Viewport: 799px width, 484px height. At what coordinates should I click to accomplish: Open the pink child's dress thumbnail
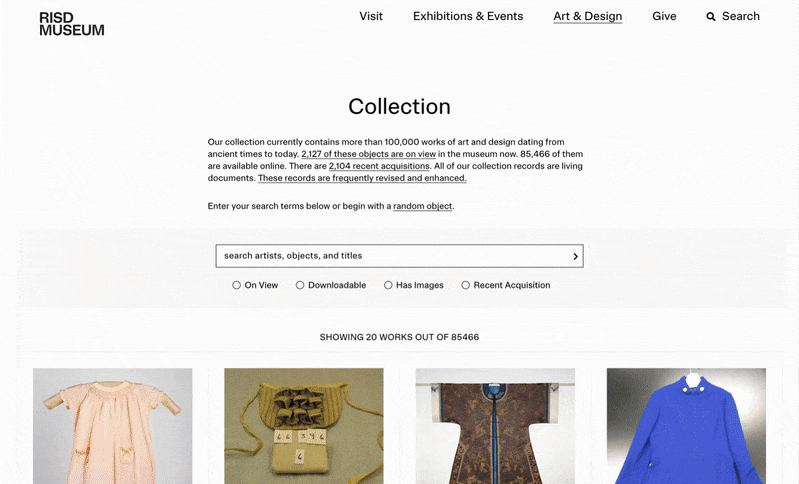coord(113,426)
